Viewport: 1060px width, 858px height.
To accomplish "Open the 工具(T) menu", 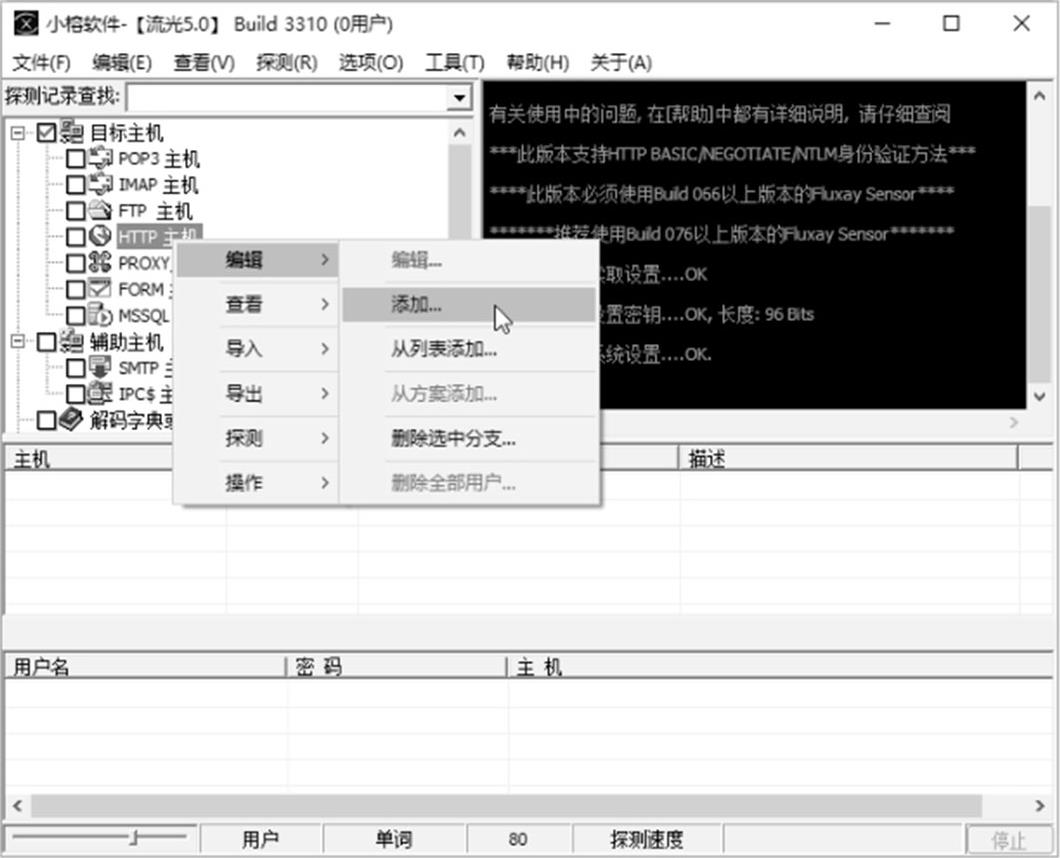I will (455, 63).
